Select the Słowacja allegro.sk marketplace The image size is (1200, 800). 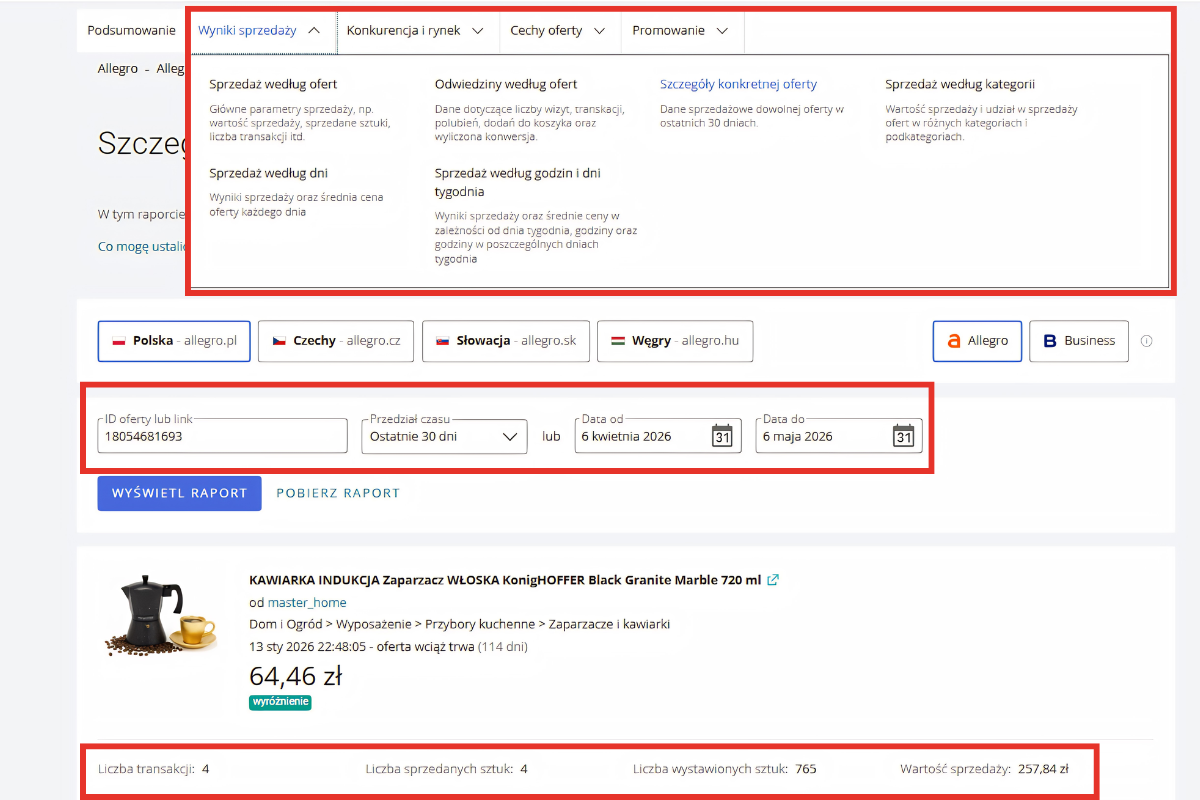point(505,341)
